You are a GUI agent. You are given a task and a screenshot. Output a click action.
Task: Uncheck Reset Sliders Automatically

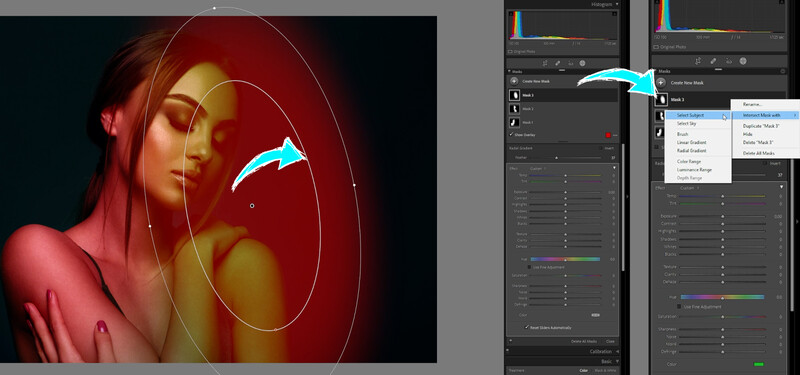pos(527,328)
